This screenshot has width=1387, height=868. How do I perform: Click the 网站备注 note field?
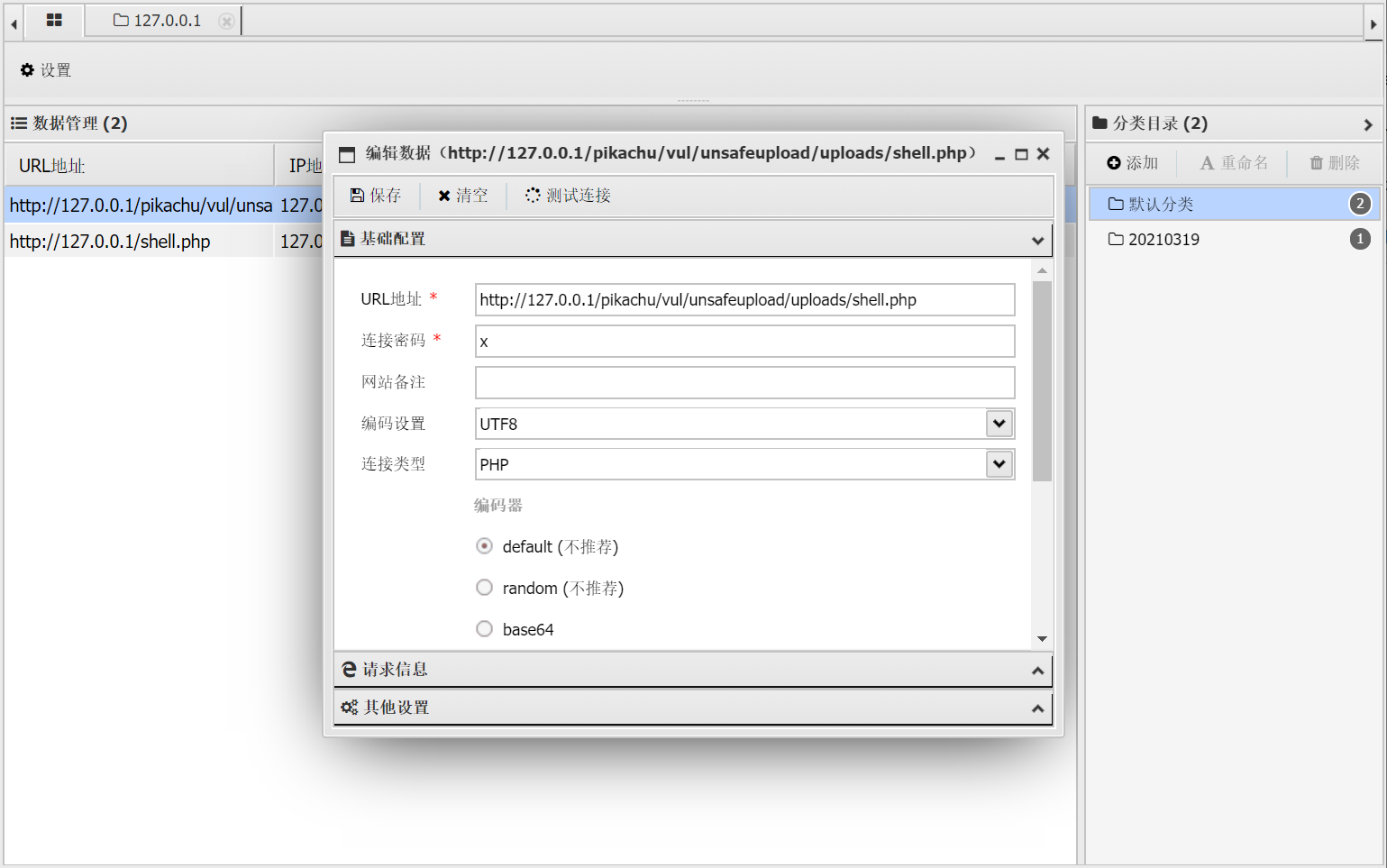[x=744, y=382]
